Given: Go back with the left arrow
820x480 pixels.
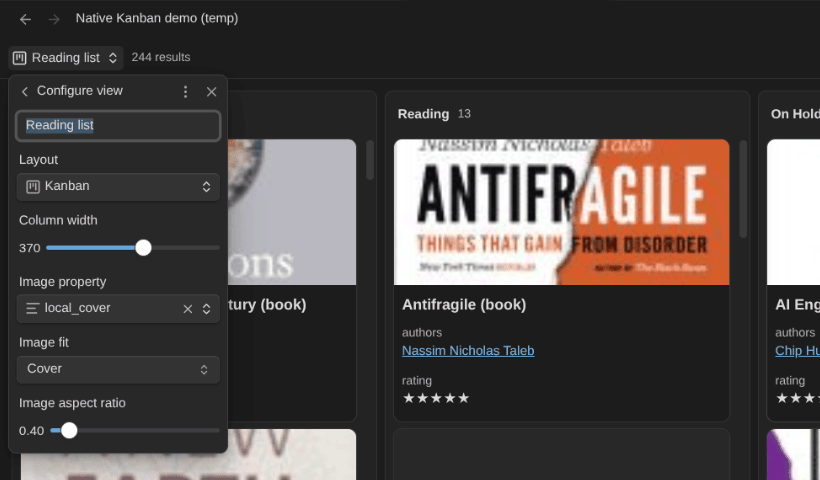Looking at the screenshot, I should tap(25, 19).
